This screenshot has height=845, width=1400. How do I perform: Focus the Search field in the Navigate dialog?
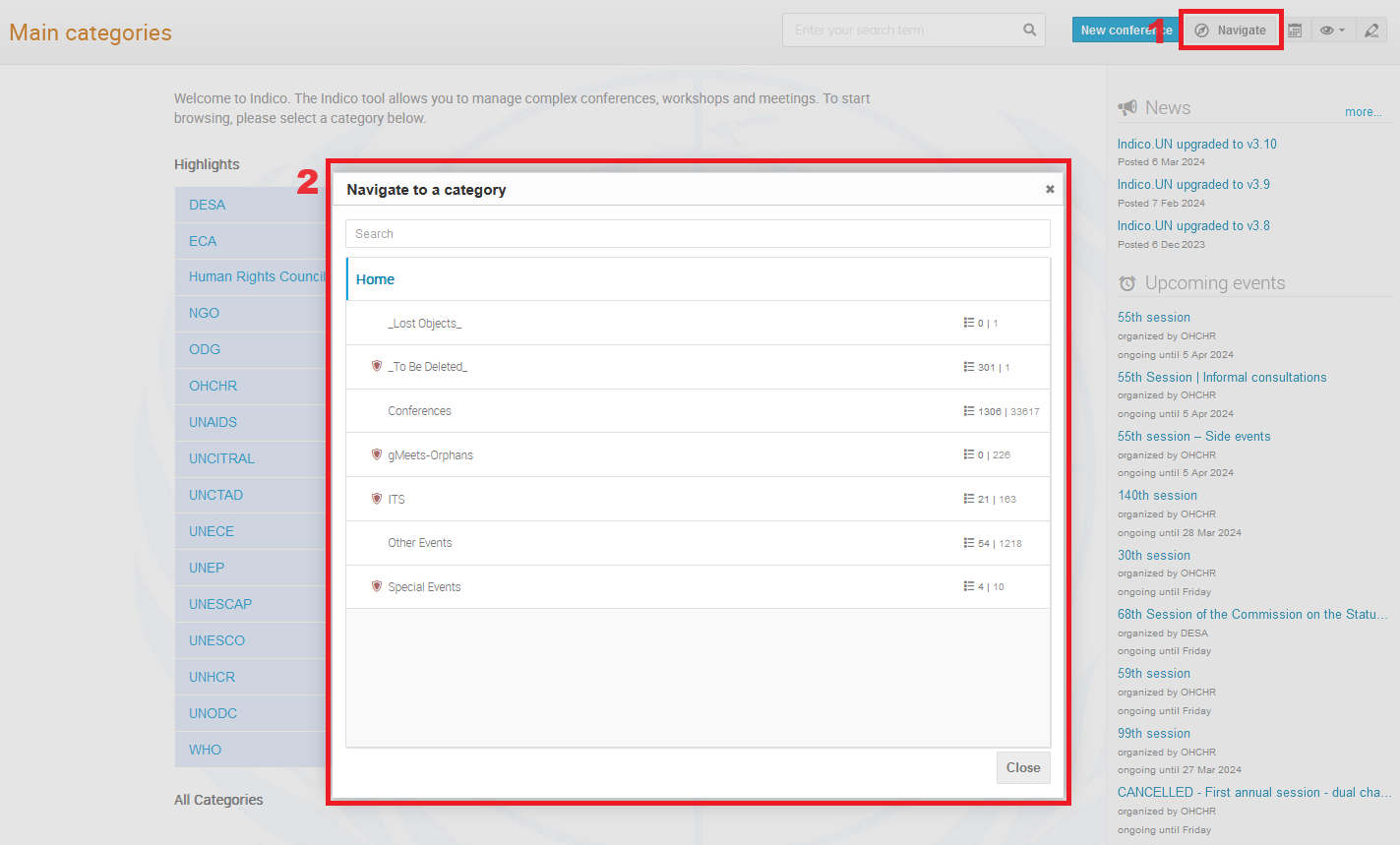(x=698, y=234)
